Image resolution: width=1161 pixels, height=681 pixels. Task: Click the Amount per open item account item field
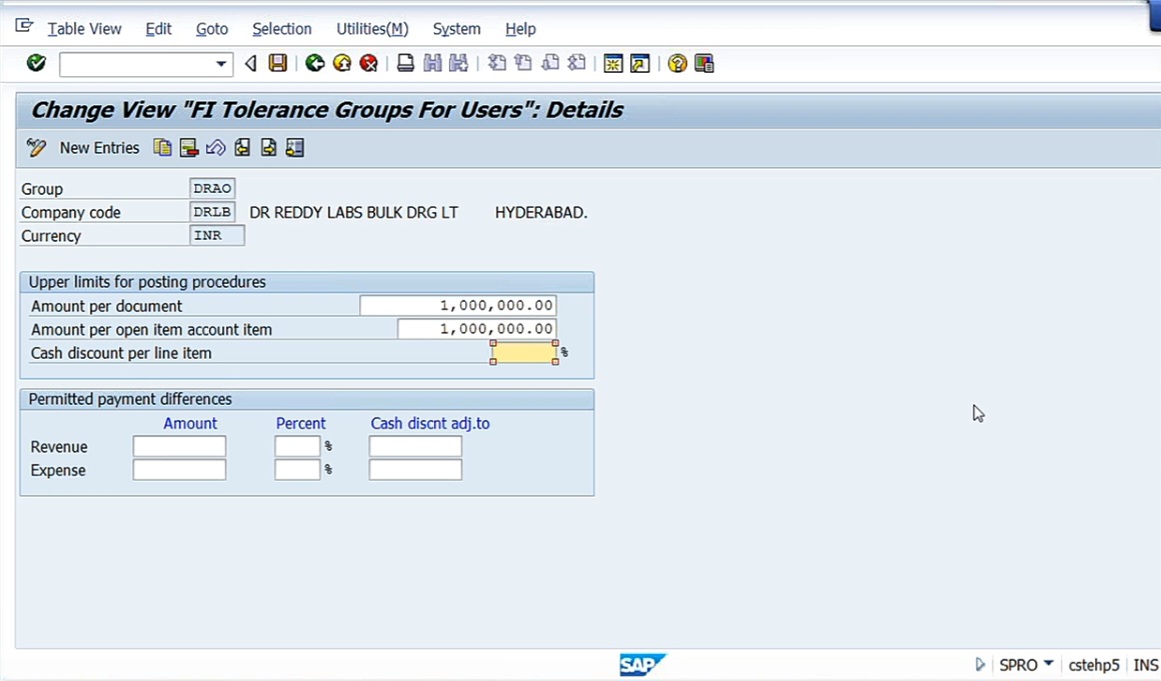[477, 329]
